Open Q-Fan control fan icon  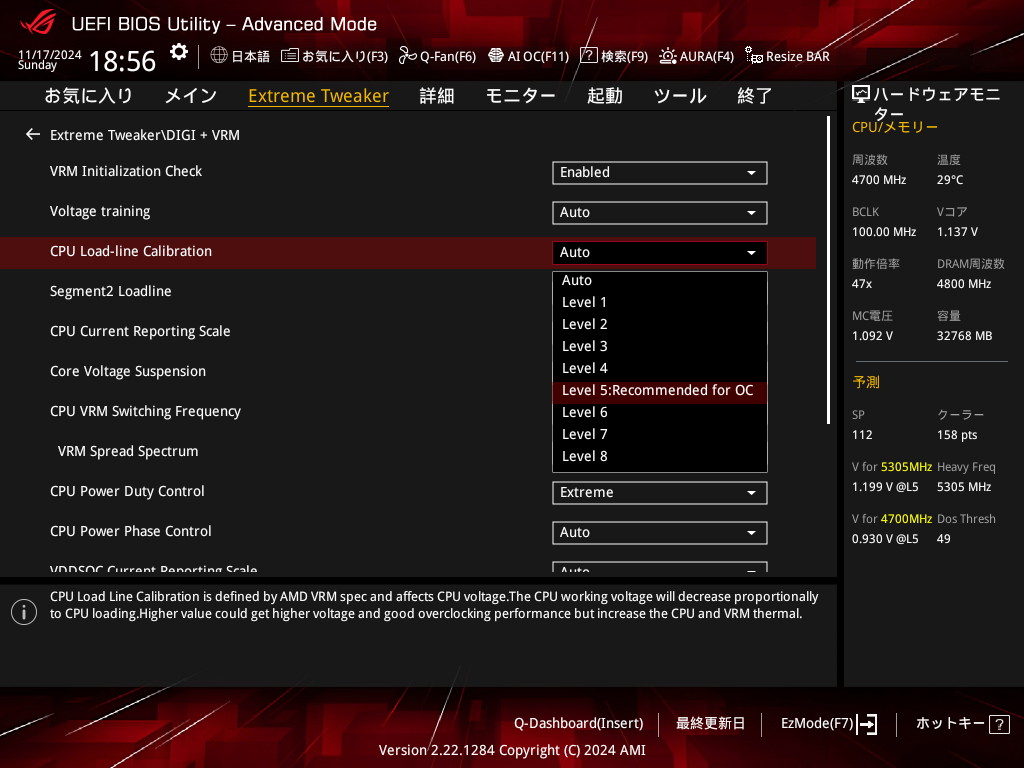(408, 56)
